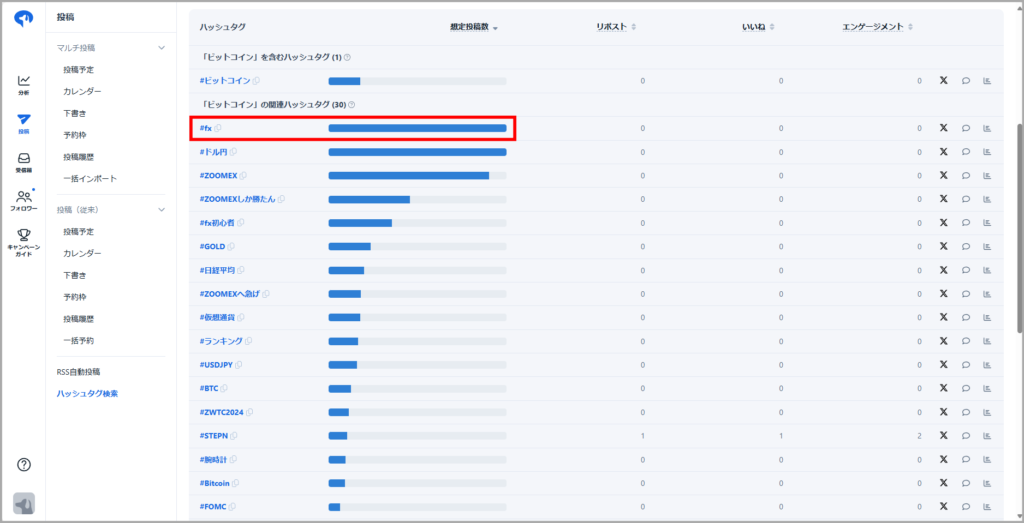Copy the #GOLD hashtag
The image size is (1024, 523).
point(231,246)
